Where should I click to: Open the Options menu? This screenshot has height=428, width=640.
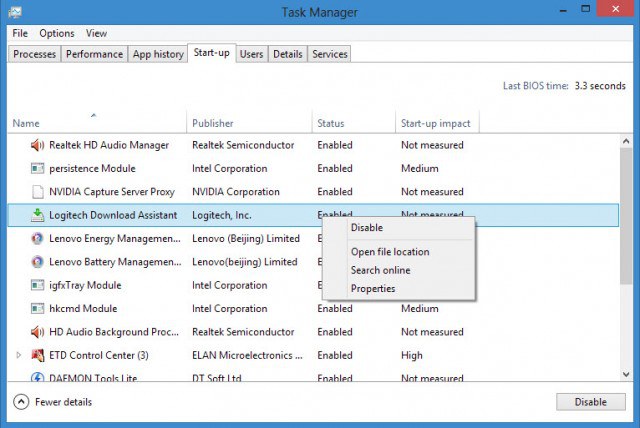(57, 33)
